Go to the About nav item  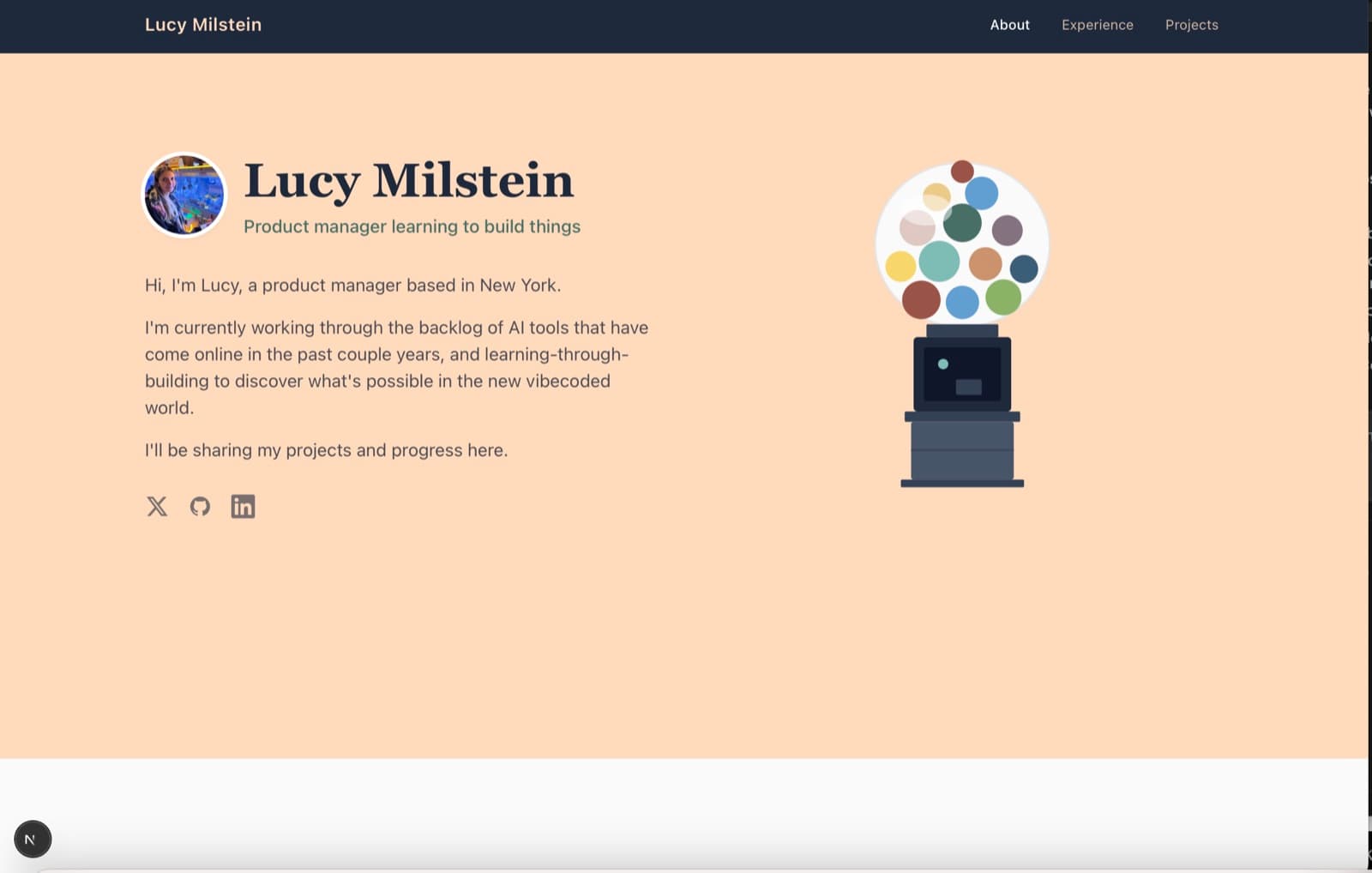1009,25
